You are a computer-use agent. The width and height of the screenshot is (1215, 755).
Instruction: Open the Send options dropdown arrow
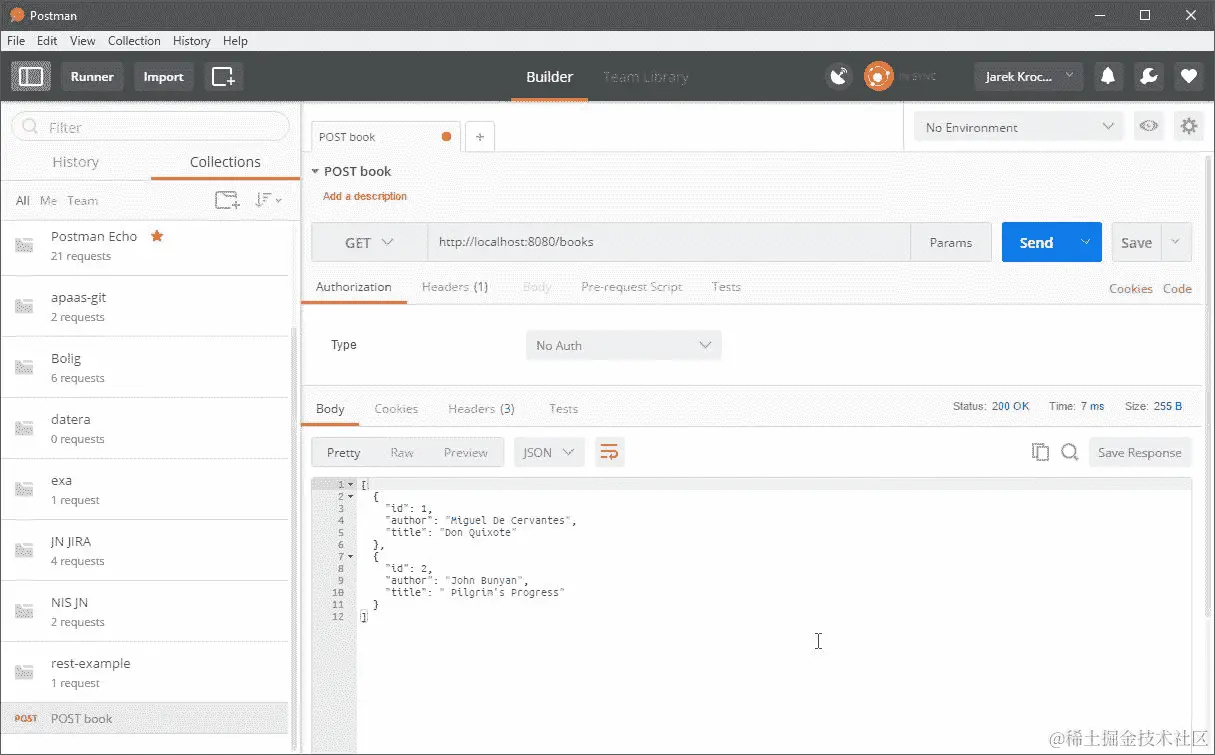(1085, 242)
